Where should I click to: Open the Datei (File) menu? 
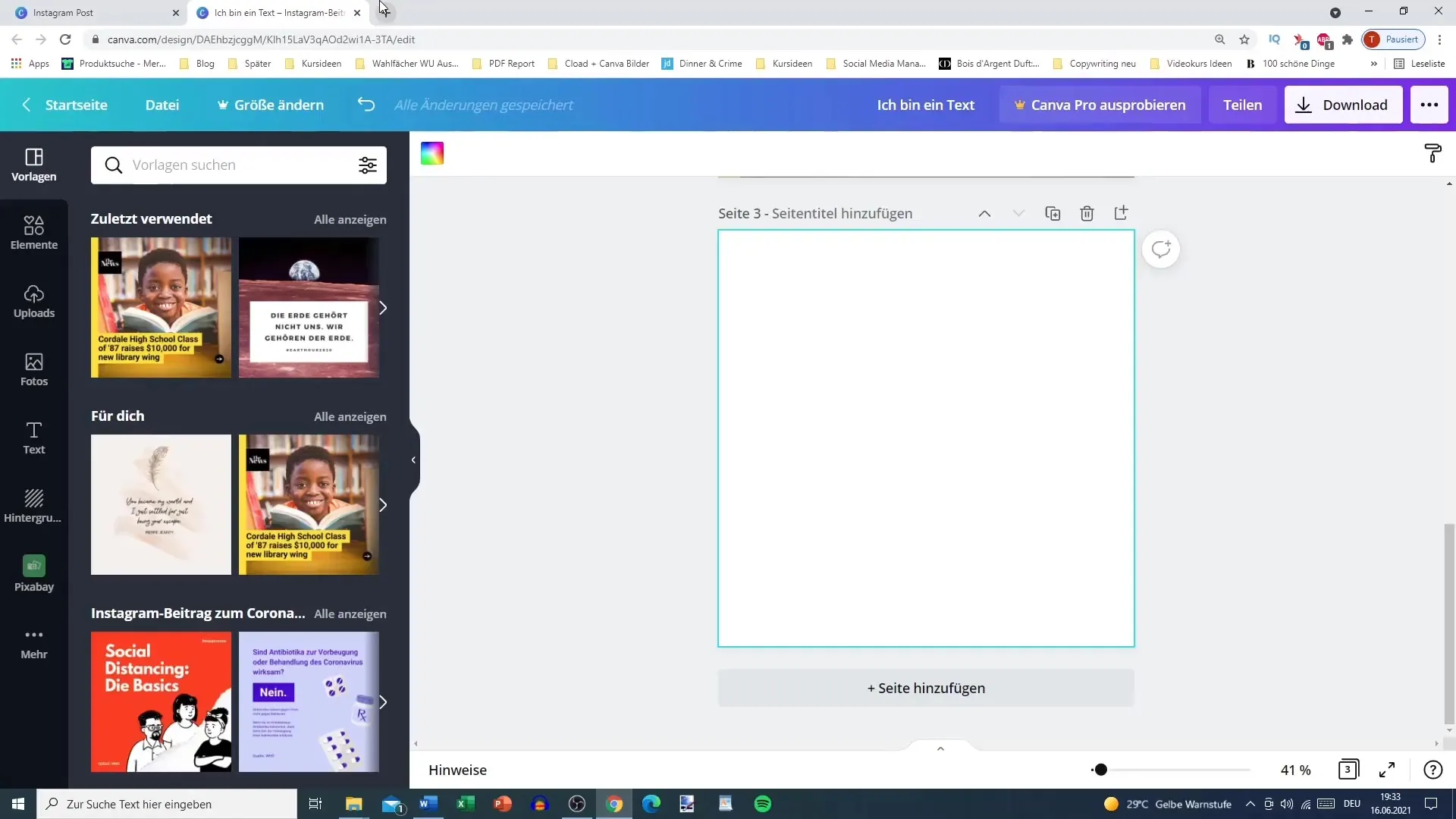[162, 104]
